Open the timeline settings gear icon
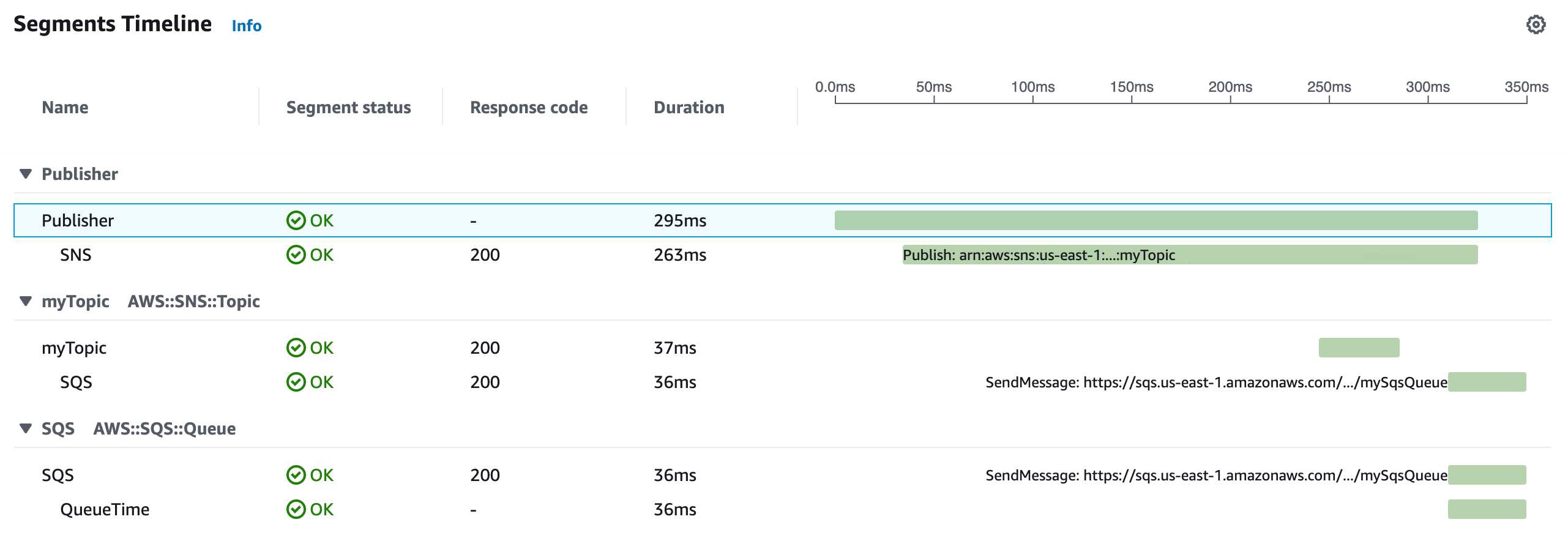This screenshot has height=541, width=1568. click(1536, 25)
